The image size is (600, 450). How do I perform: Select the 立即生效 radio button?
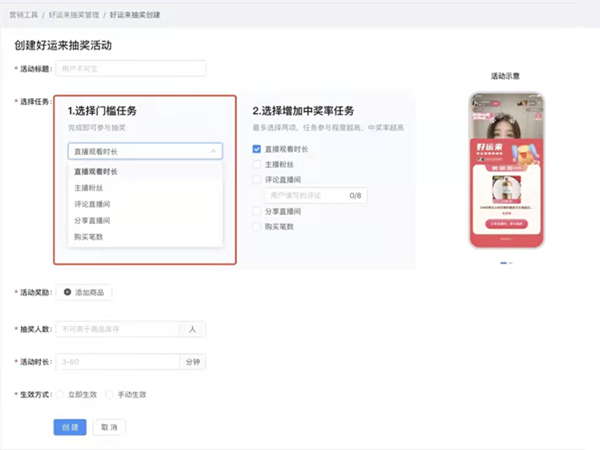61,395
